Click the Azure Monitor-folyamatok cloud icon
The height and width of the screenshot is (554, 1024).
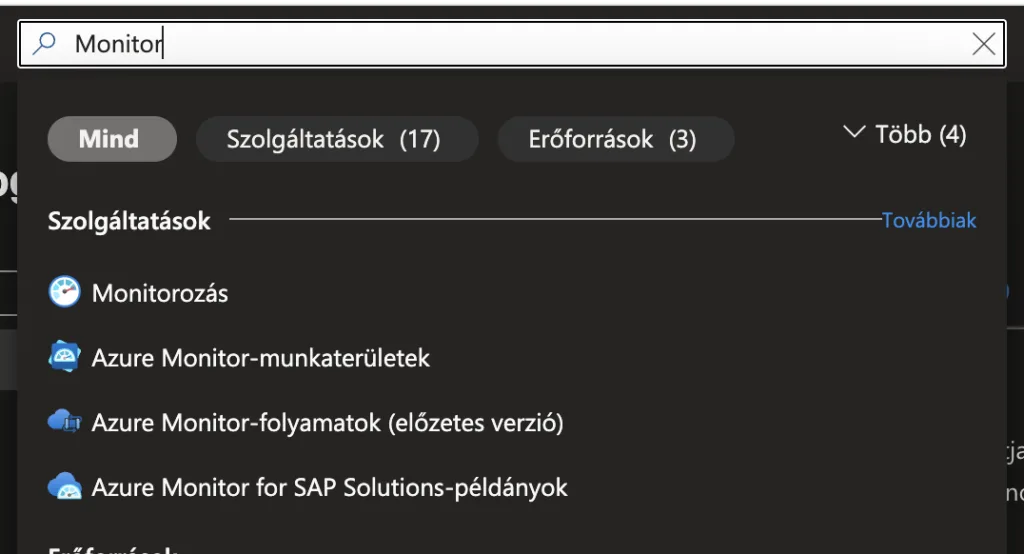(63, 422)
